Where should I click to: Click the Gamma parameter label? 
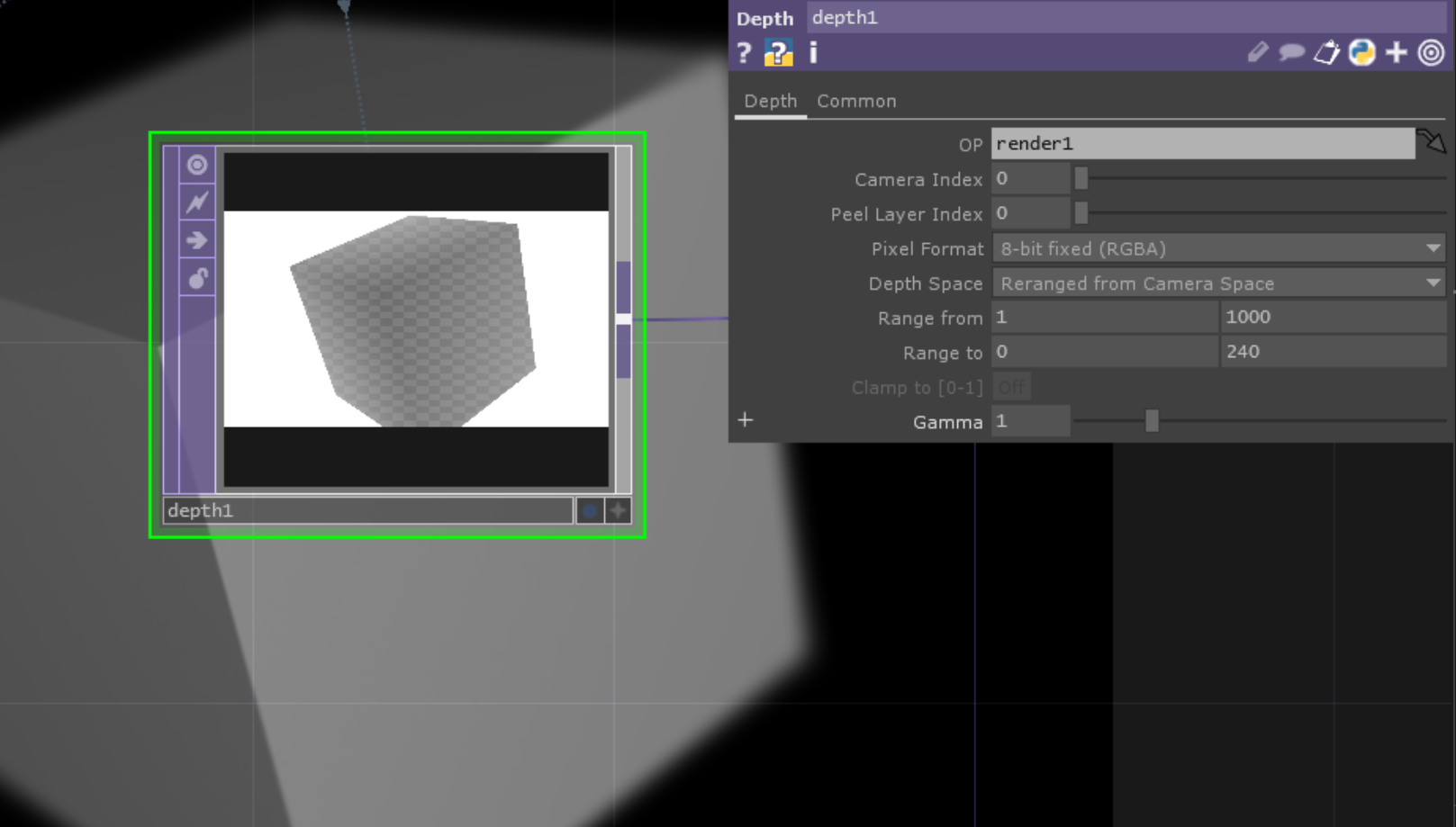click(947, 422)
